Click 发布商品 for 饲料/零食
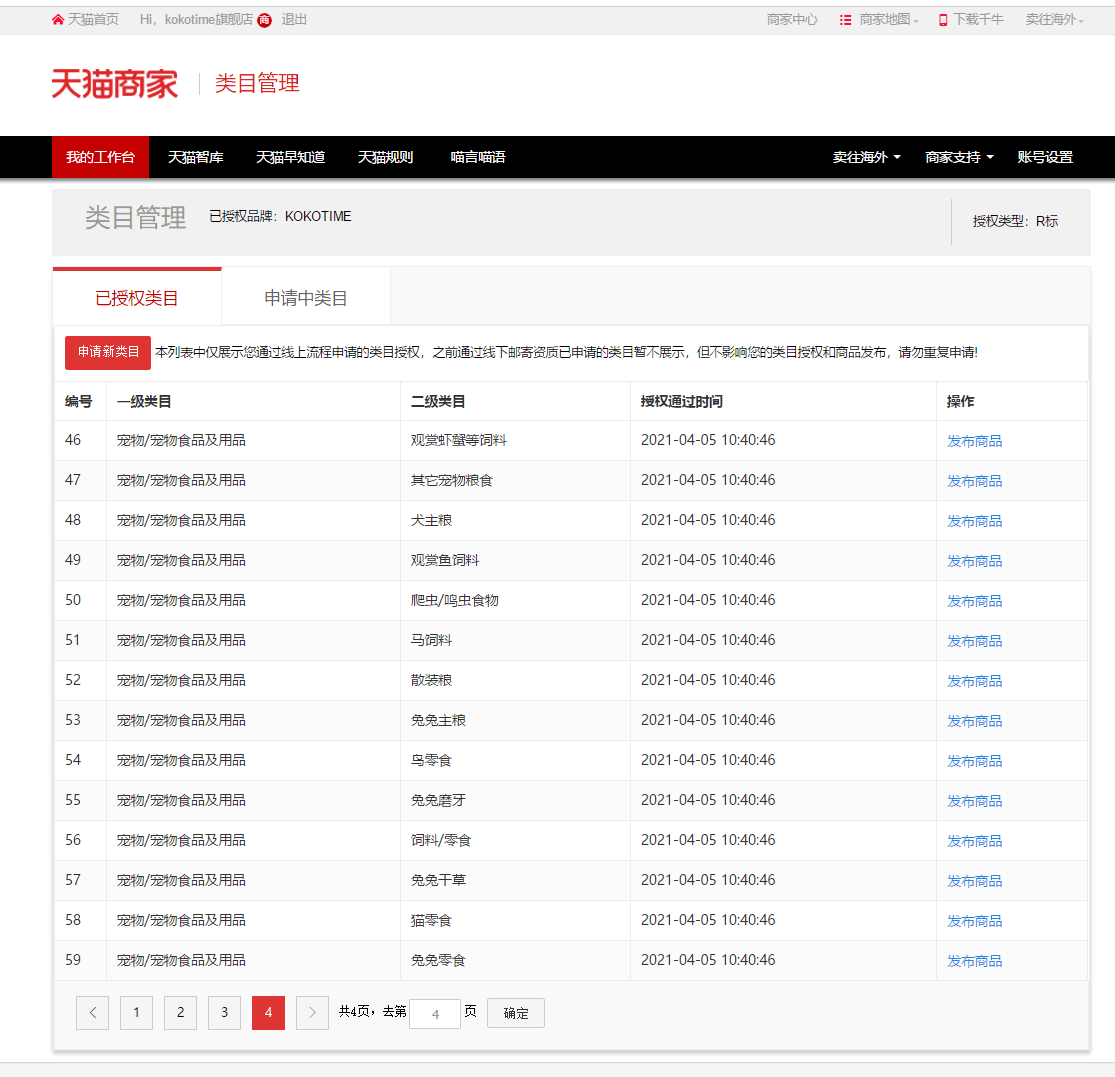The image size is (1115, 1077). [974, 841]
